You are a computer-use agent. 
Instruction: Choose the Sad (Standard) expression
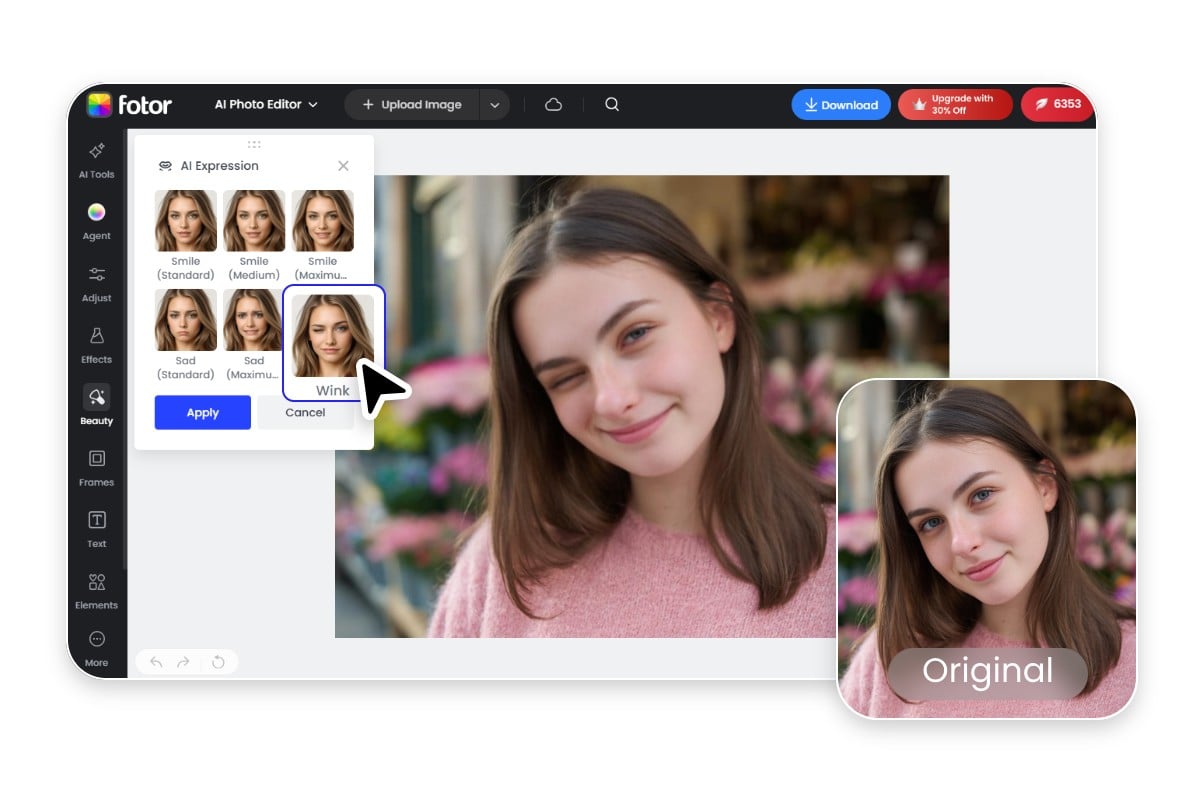click(x=185, y=320)
